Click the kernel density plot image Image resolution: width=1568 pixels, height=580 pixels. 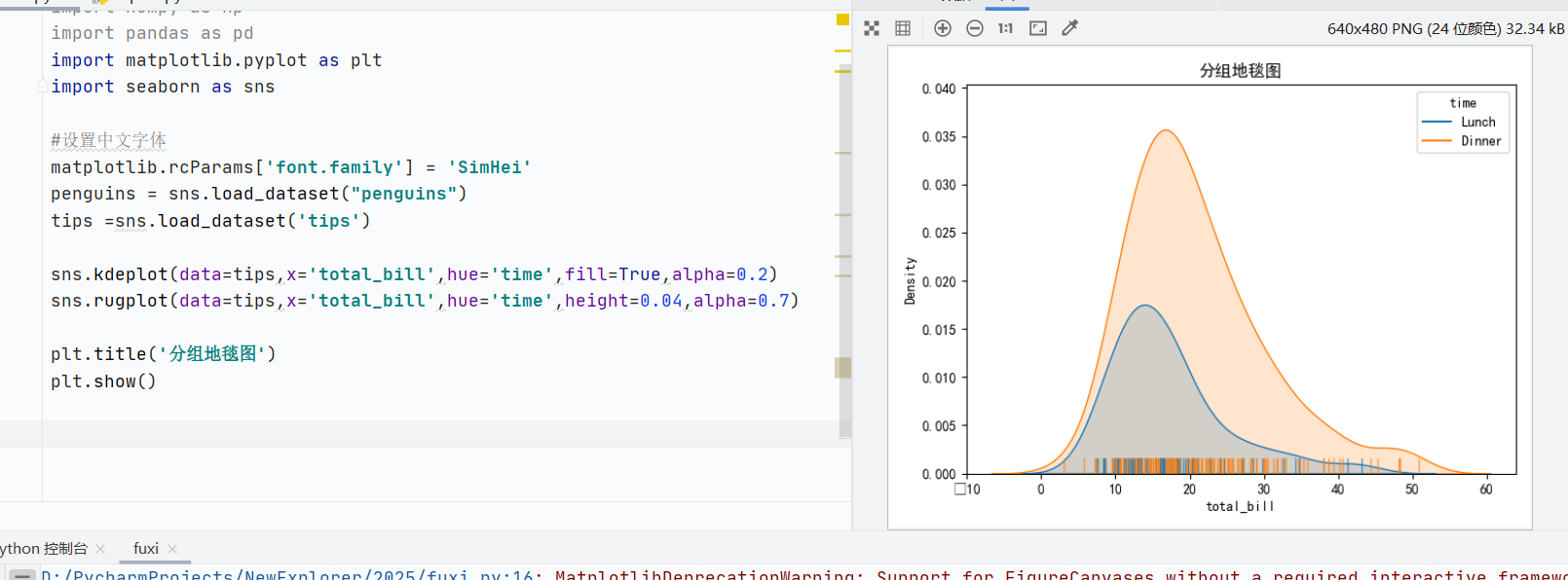(1210, 288)
